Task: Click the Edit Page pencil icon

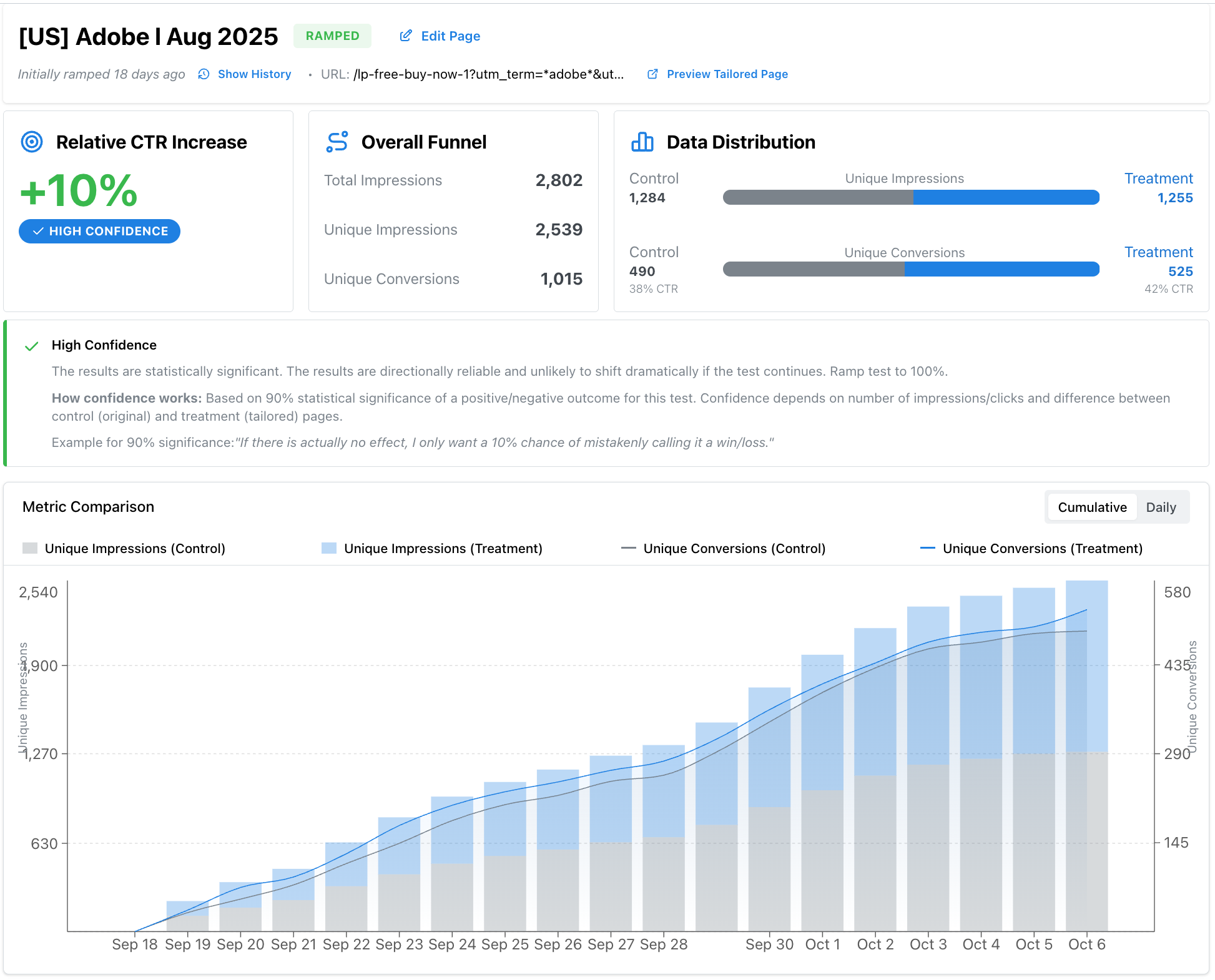Action: pos(406,36)
